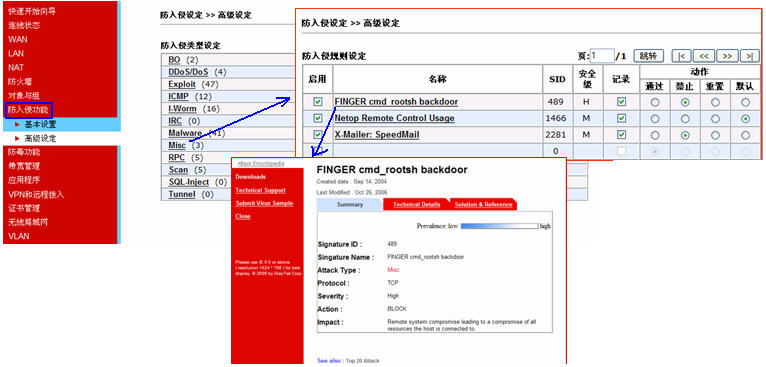766x367 pixels.
Task: Open the Exploit intrusion type
Action: pos(182,84)
